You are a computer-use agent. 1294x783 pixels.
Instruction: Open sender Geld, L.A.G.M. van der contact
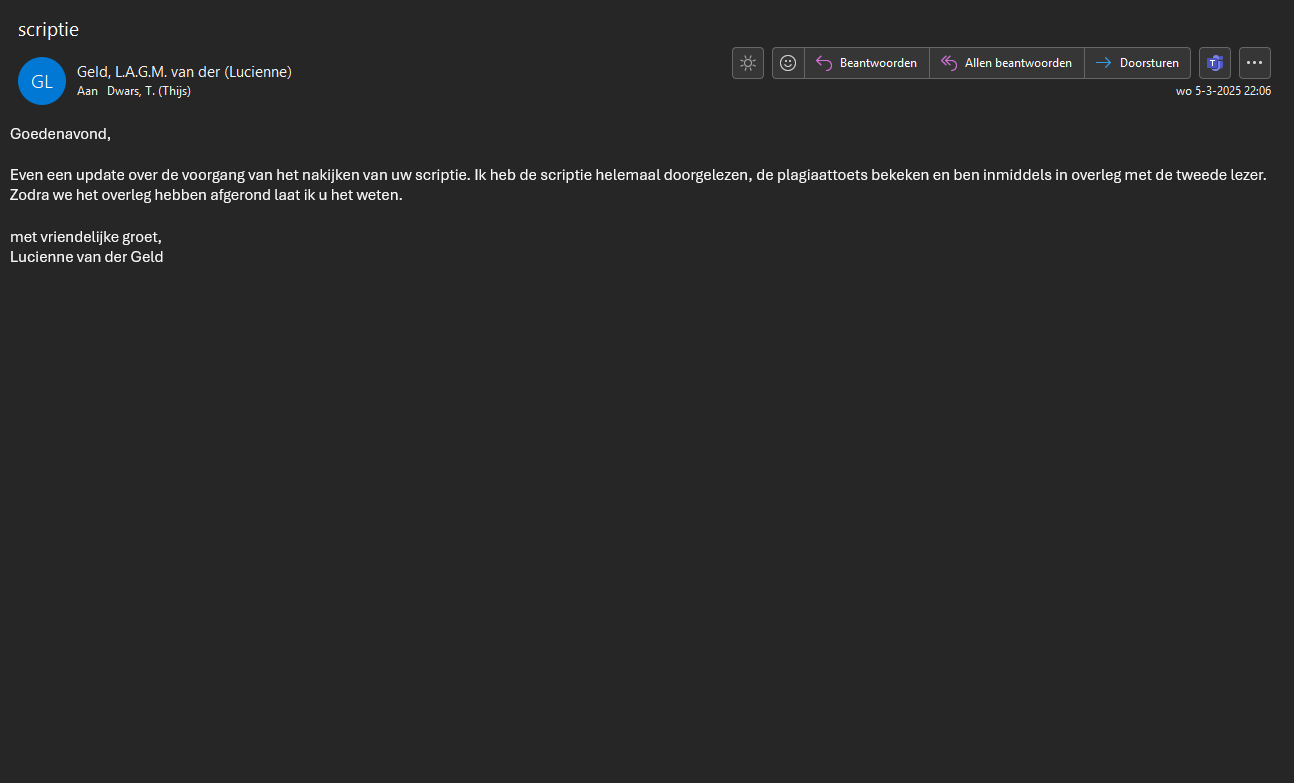[184, 71]
